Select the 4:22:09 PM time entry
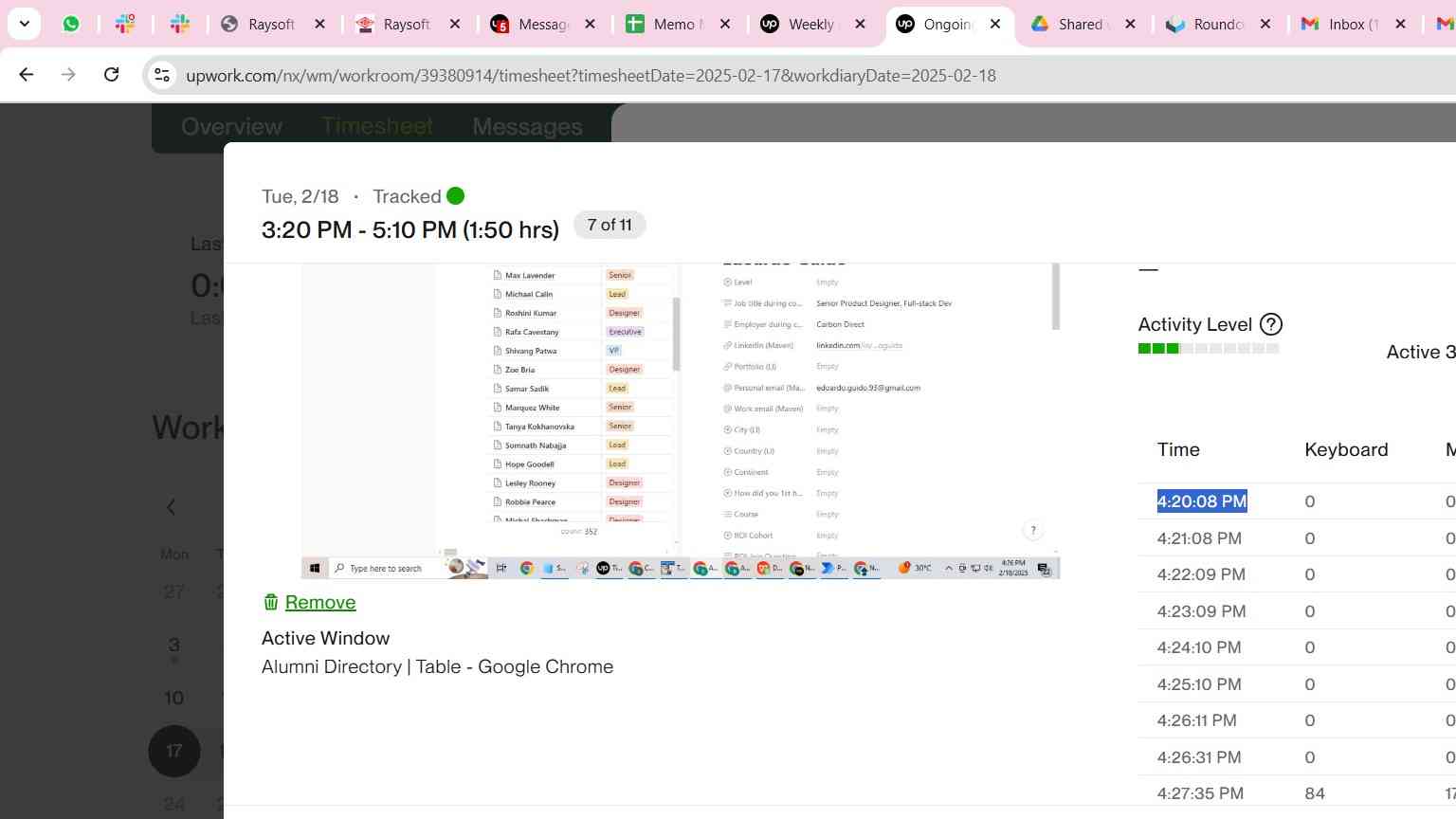The image size is (1456, 819). 1201,574
